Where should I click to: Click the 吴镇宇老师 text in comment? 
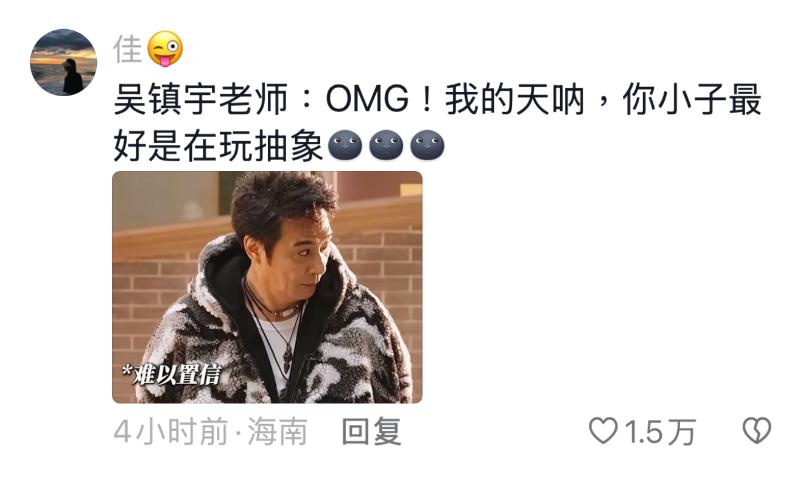click(x=201, y=99)
